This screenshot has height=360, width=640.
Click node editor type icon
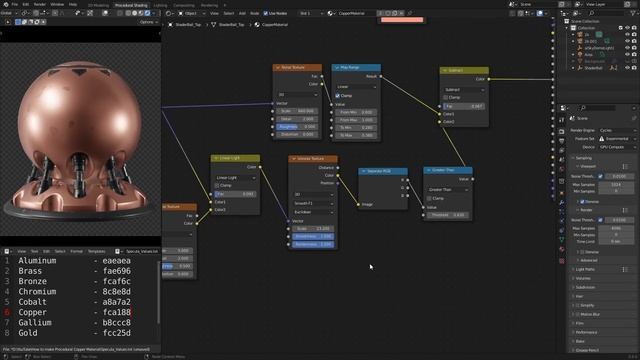tap(169, 13)
